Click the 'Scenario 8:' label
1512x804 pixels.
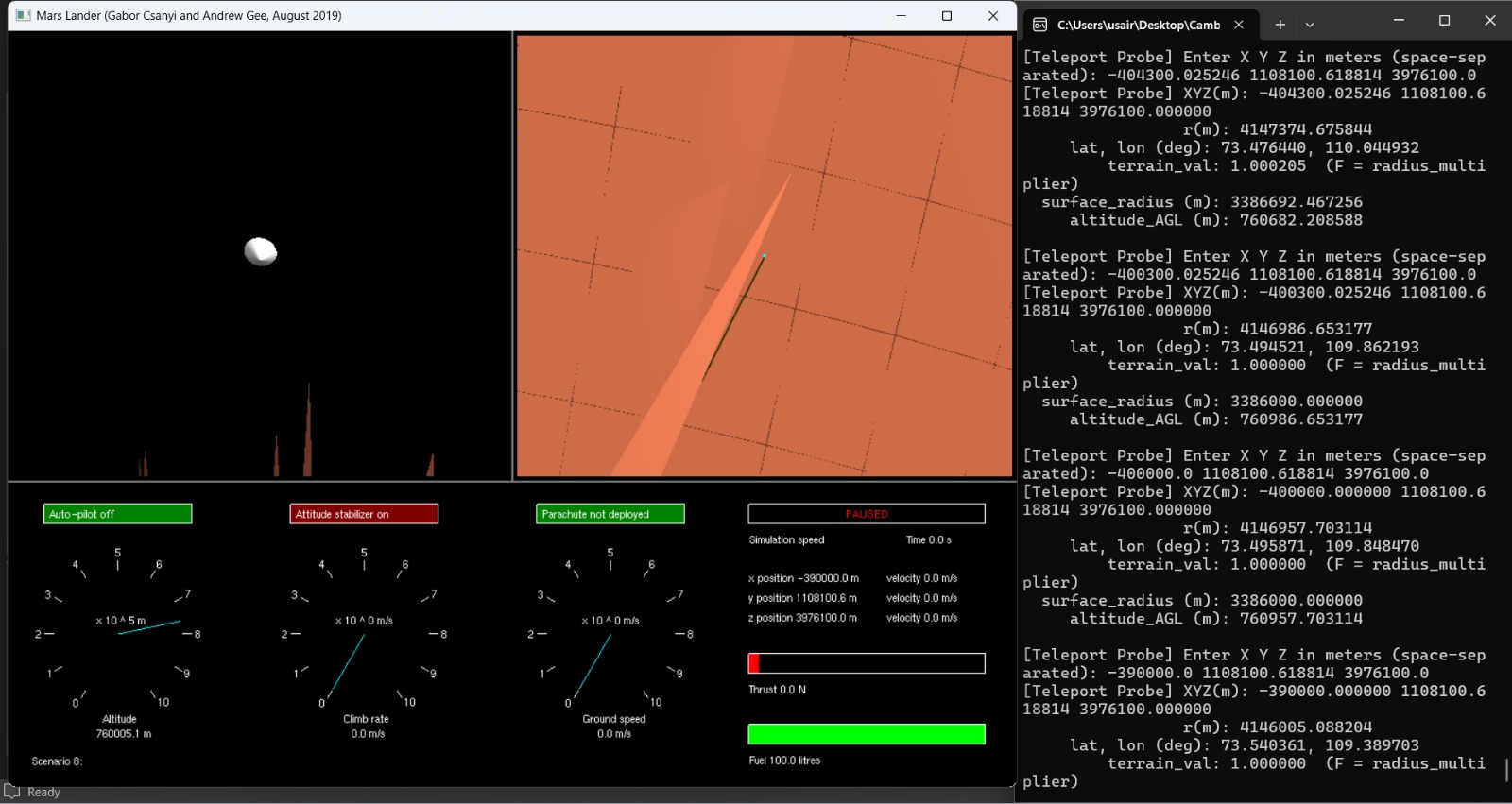click(x=57, y=761)
